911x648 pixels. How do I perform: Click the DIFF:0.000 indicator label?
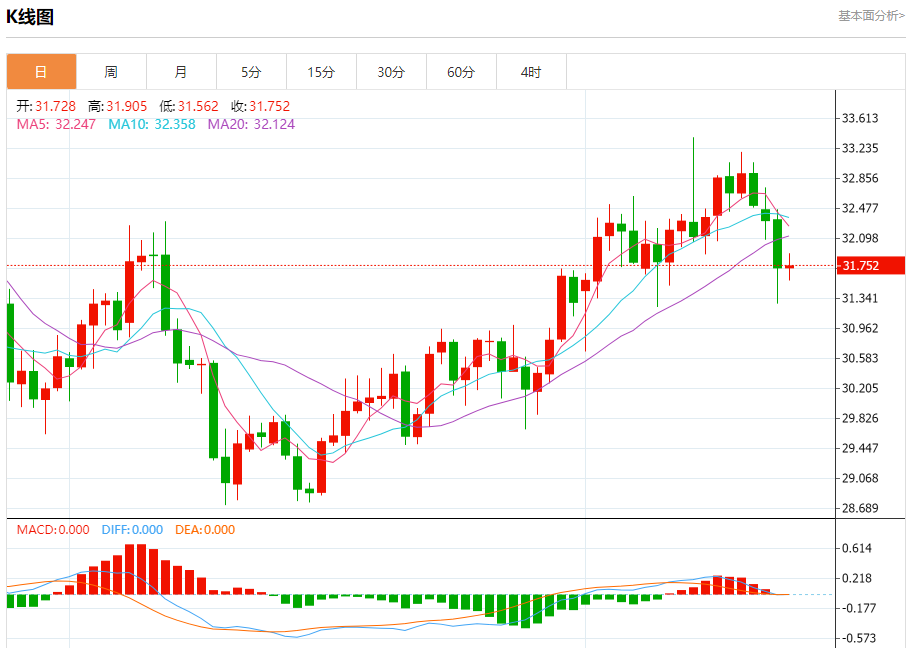(132, 530)
